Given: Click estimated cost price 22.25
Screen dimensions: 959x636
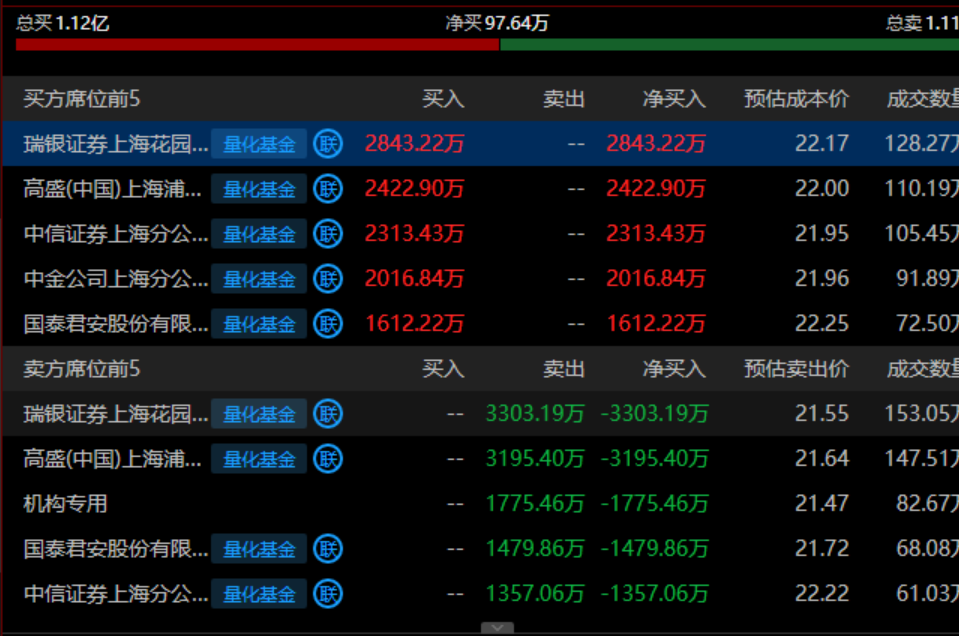Looking at the screenshot, I should 821,324.
